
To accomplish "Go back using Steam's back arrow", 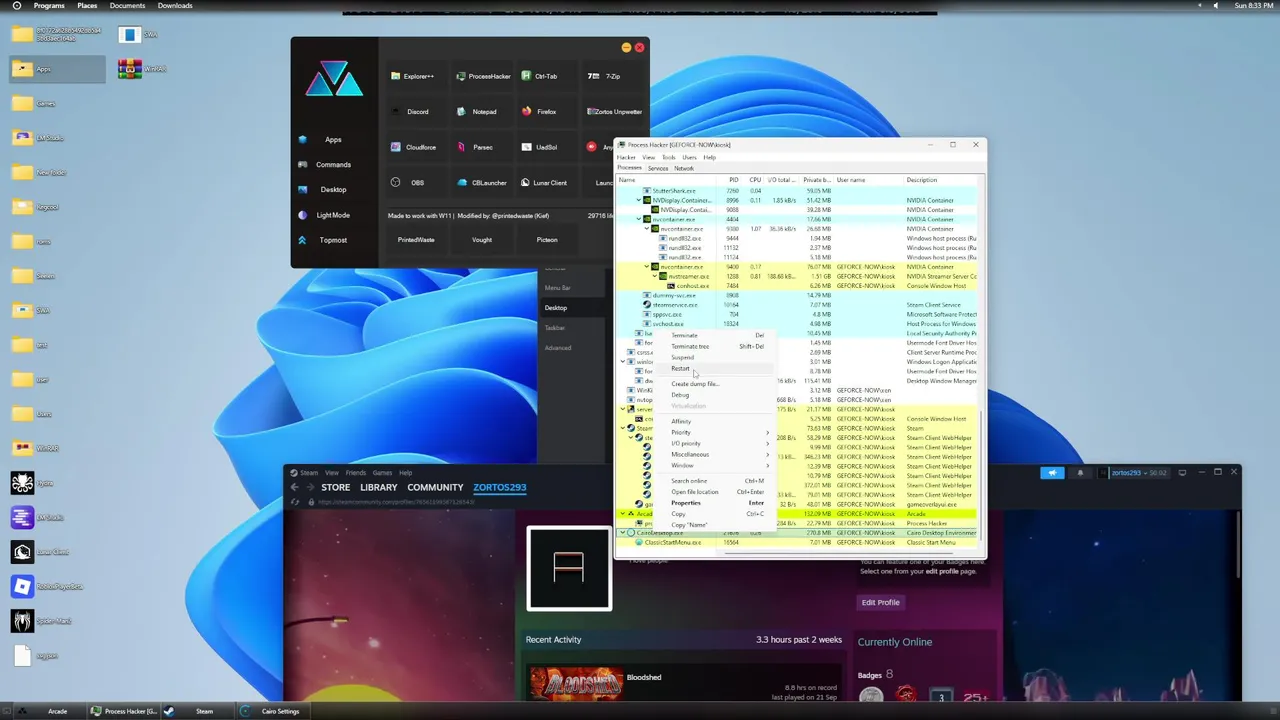I will 294,487.
